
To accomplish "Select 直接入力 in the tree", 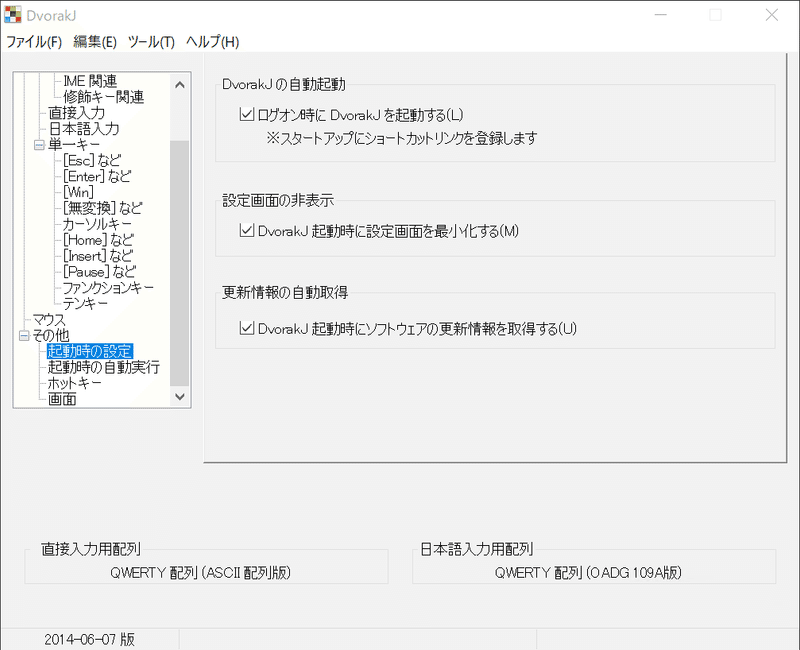I will [77, 113].
